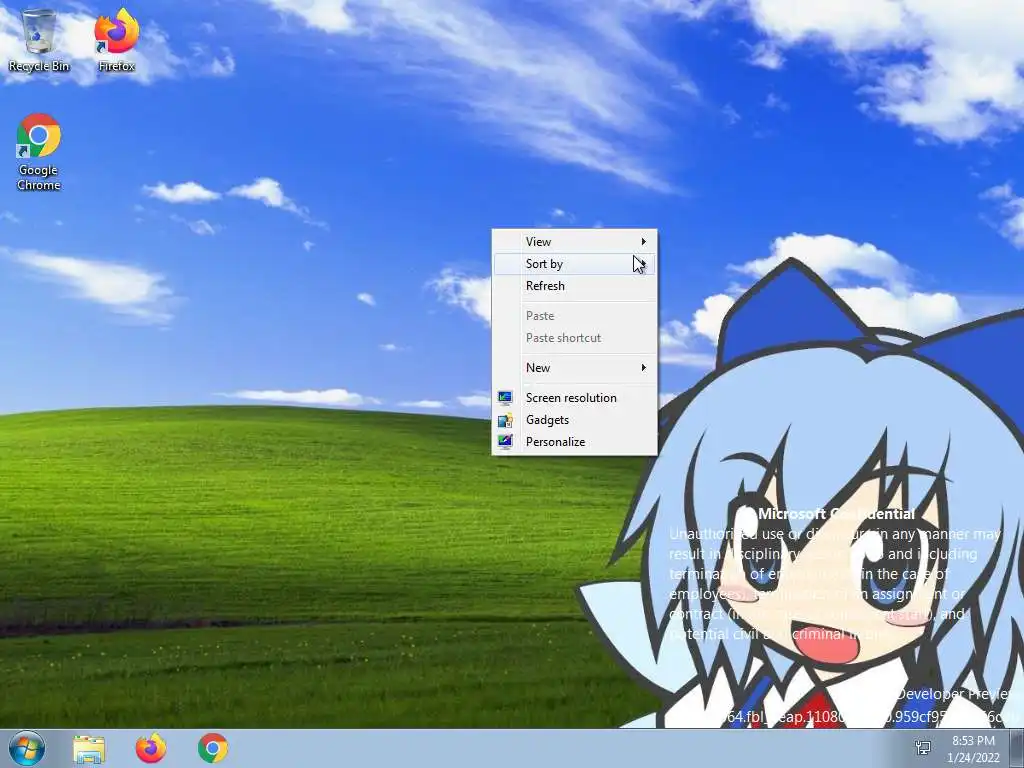Choose Screen resolution menu entry

click(x=574, y=398)
